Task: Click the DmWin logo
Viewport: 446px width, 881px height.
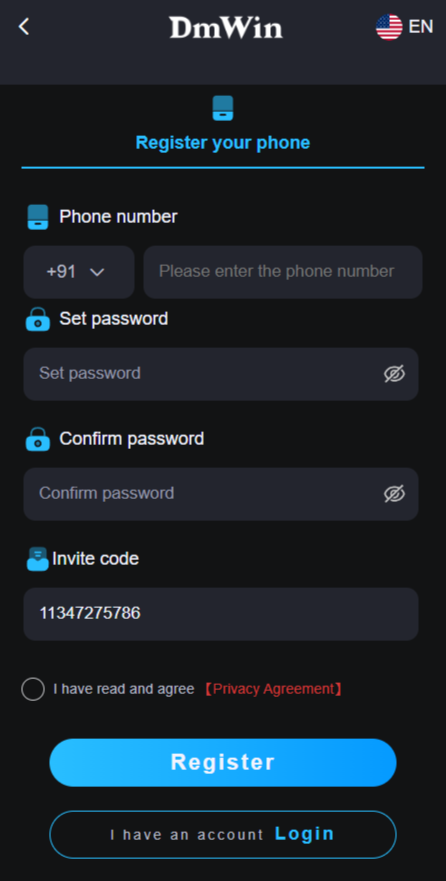Action: click(226, 27)
